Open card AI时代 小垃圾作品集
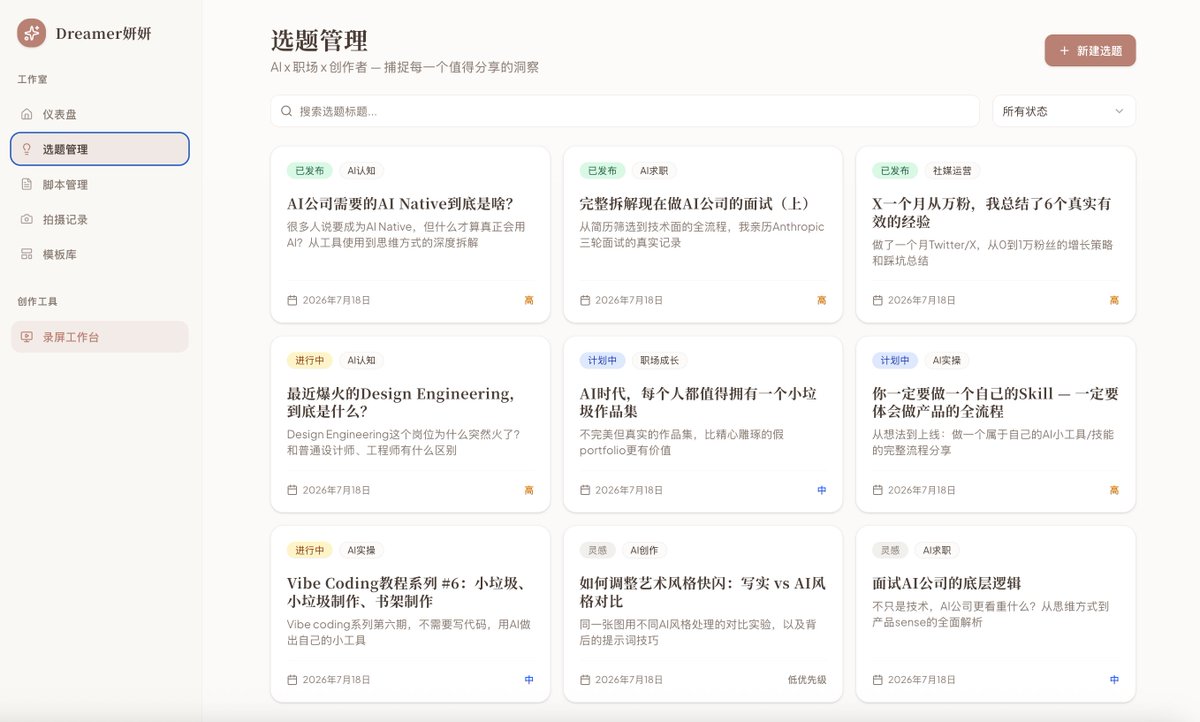Image resolution: width=1200 pixels, height=722 pixels. (703, 424)
